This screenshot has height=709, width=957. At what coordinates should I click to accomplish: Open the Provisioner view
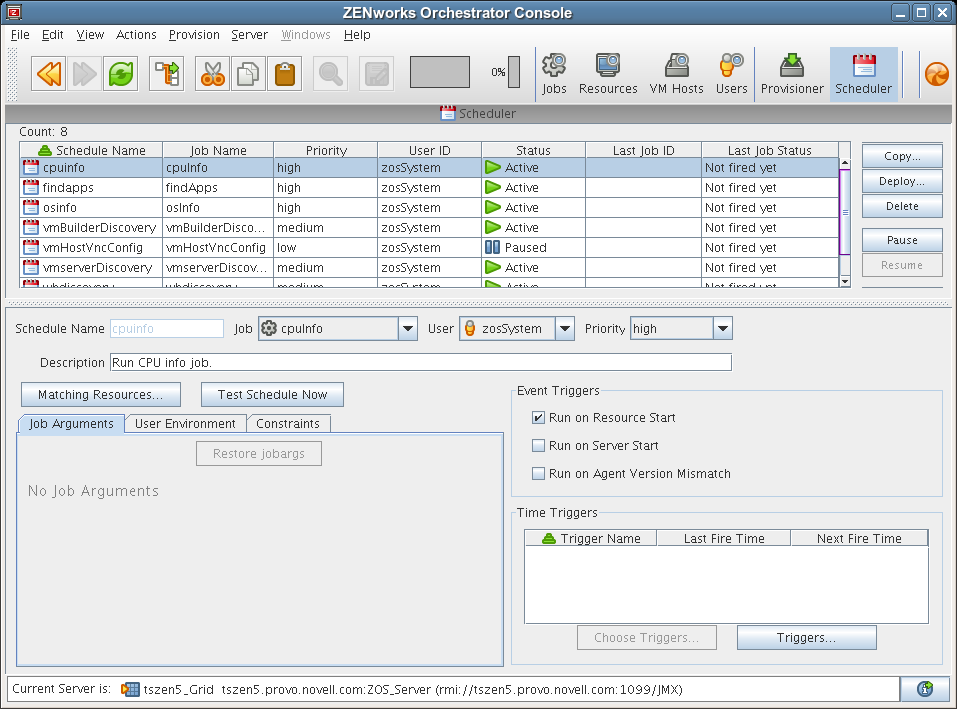pos(792,74)
